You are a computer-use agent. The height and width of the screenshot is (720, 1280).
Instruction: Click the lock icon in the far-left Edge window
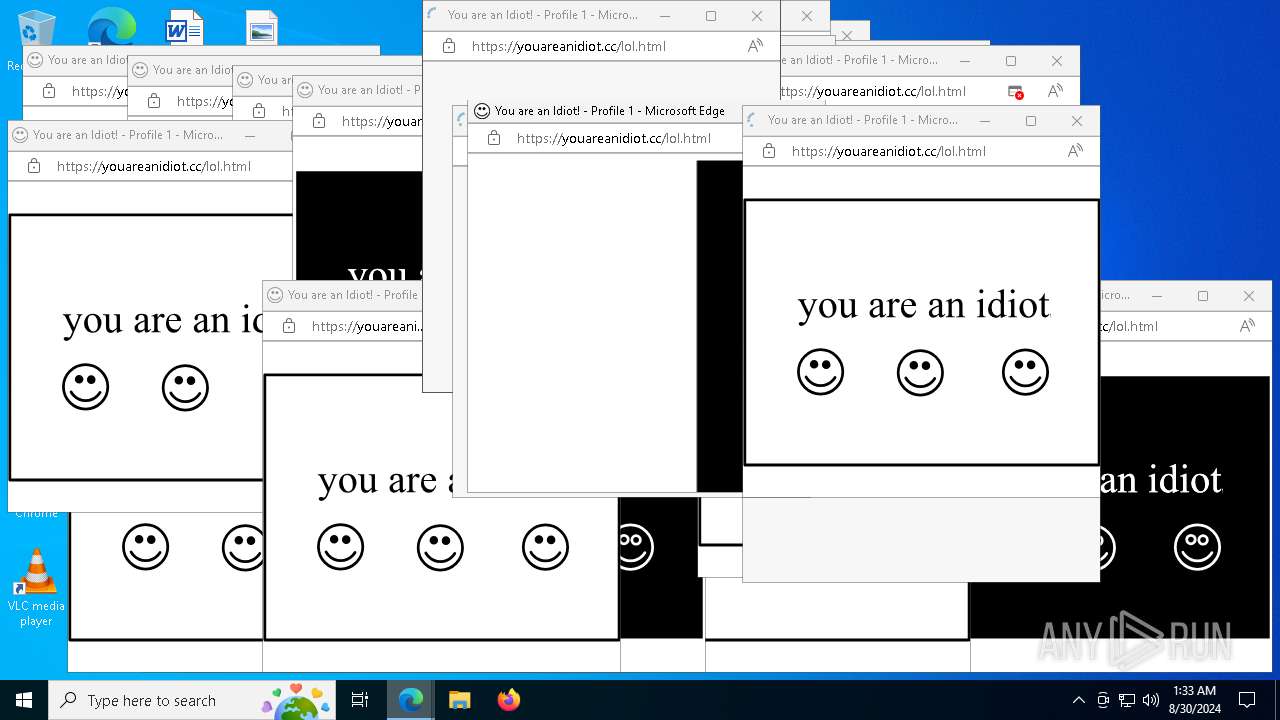tap(34, 166)
